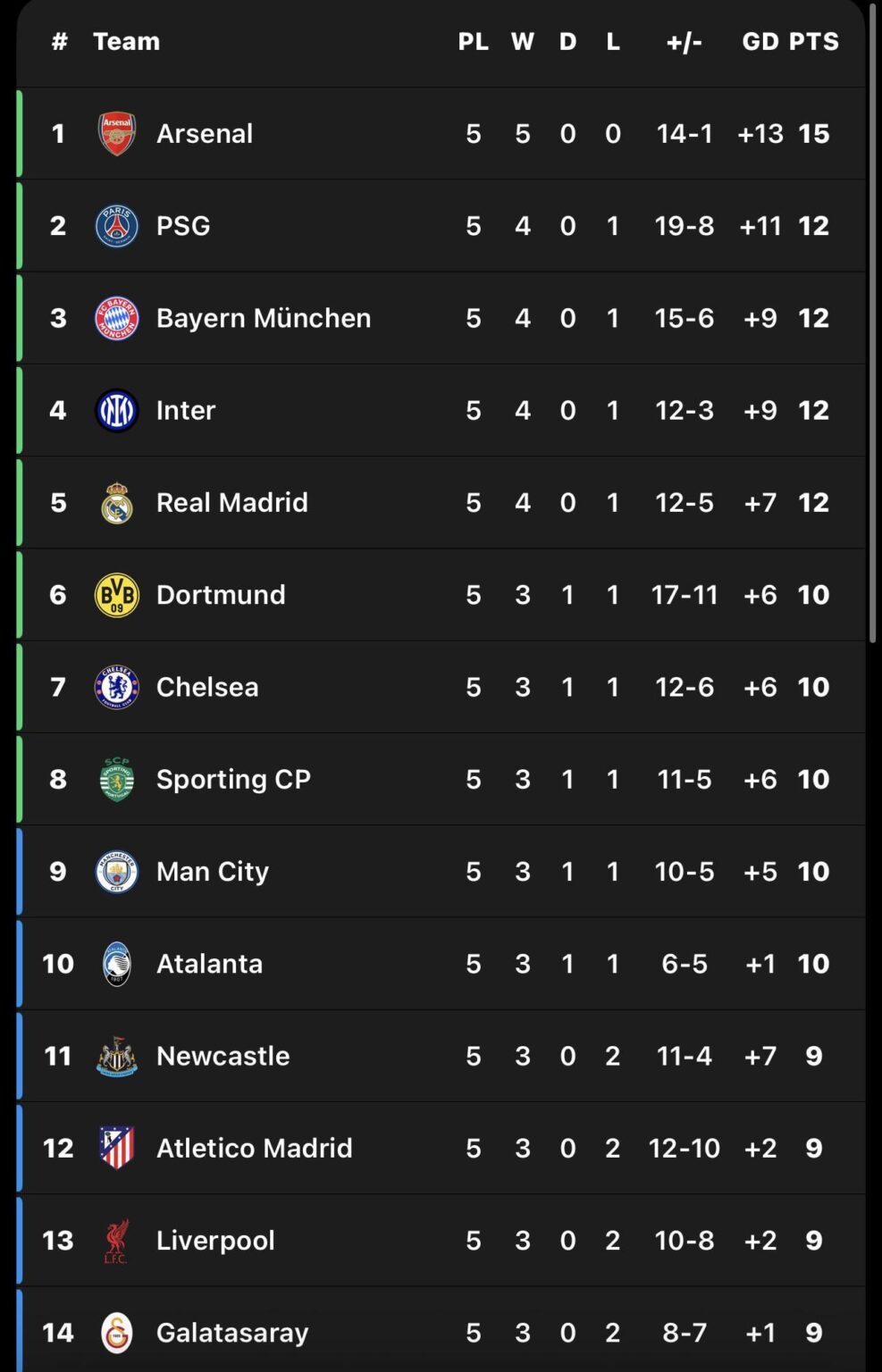Screen dimensions: 882x1372
Task: Select the Chelsea club crest
Action: [x=116, y=686]
